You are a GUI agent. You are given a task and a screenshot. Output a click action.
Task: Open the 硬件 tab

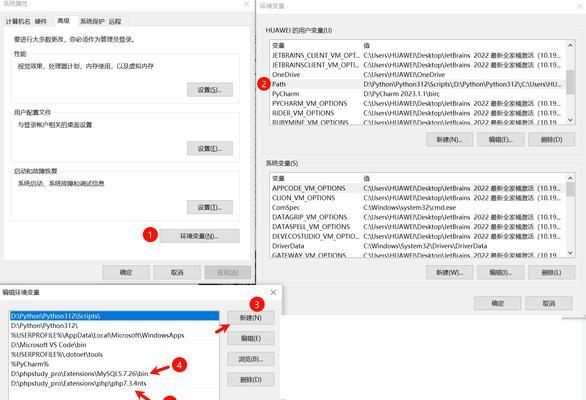pos(41,21)
